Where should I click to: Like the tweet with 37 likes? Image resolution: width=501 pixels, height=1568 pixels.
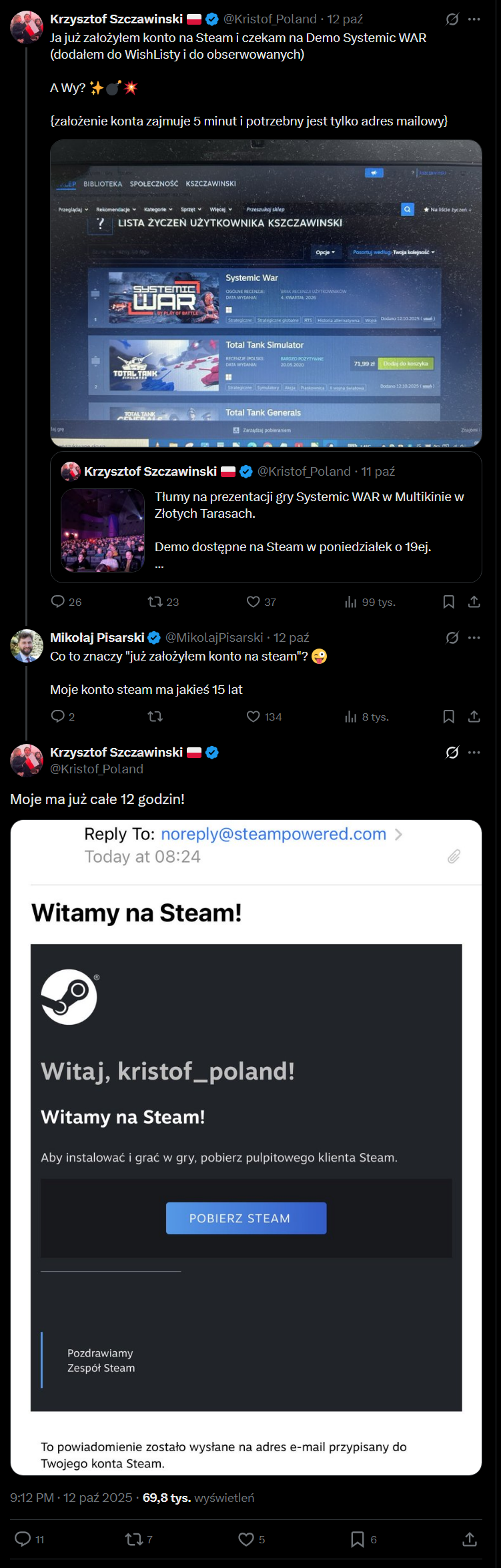pos(254,602)
